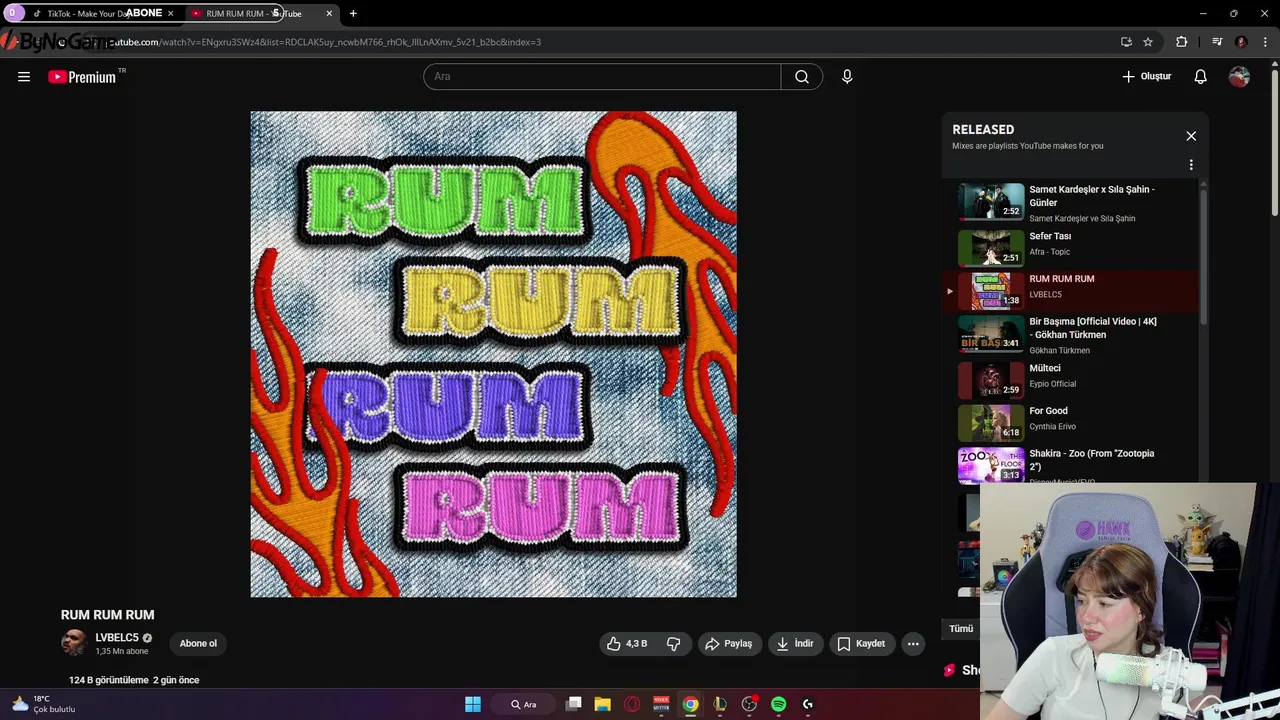This screenshot has height=720, width=1280.
Task: Open the media control icon in toolbar
Action: pos(1217,42)
